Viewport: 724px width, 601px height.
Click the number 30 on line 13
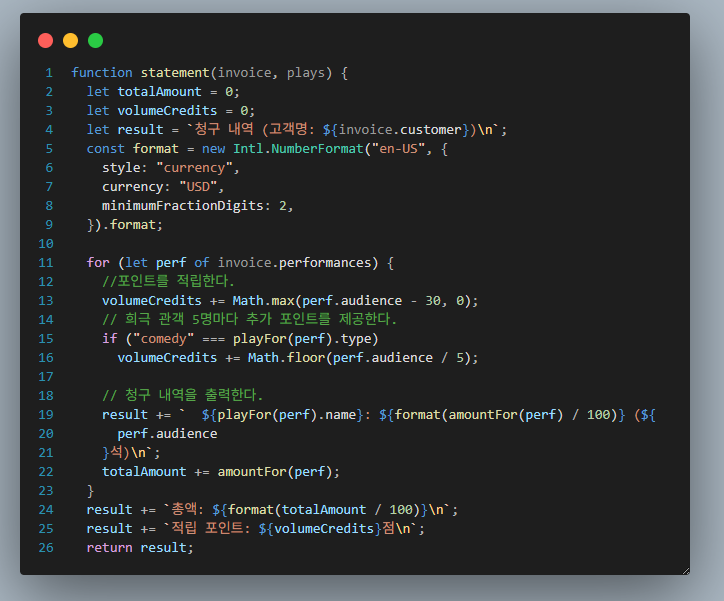pyautogui.click(x=433, y=300)
